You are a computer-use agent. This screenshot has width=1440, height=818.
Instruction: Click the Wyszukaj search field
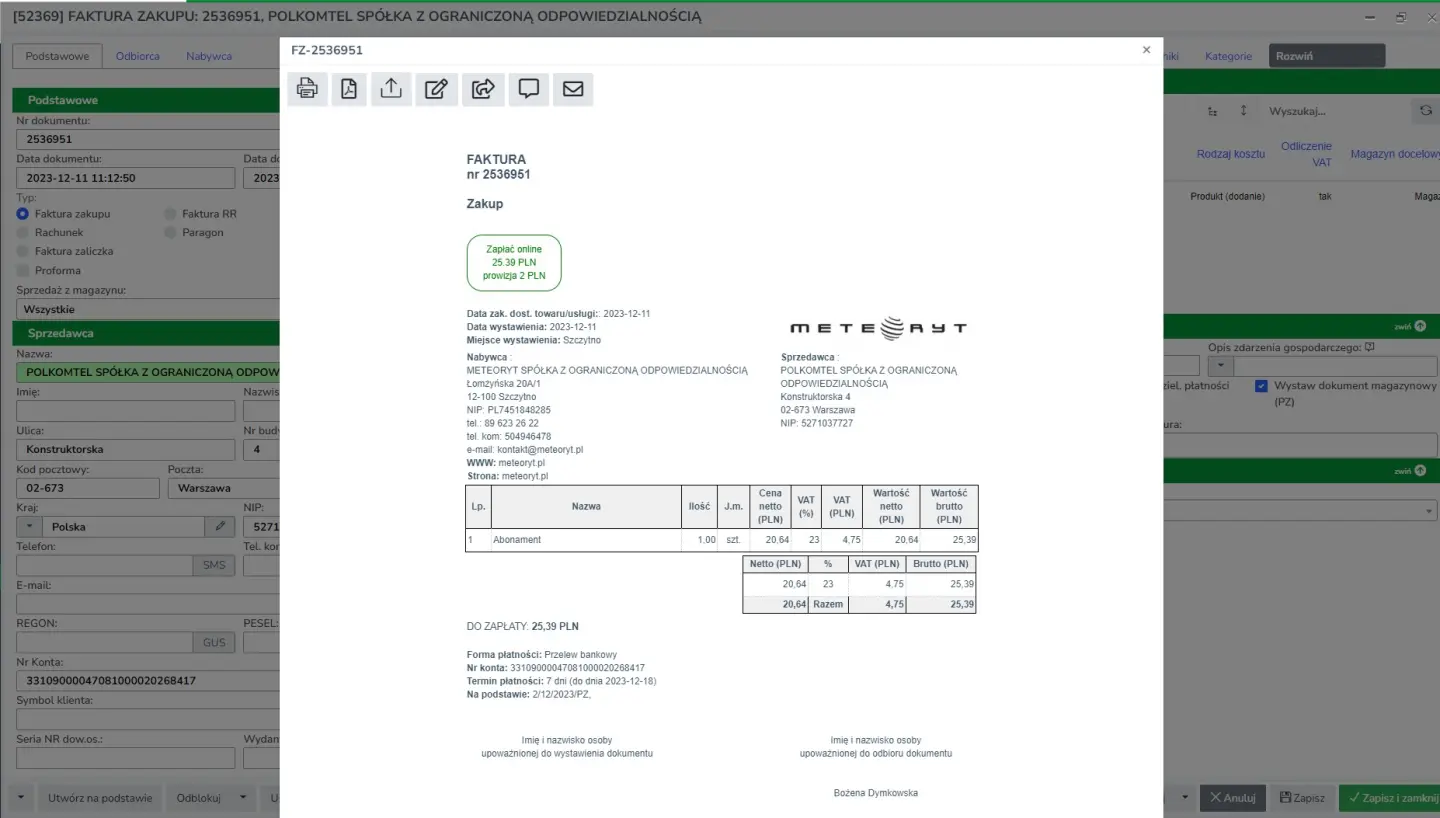click(x=1335, y=111)
